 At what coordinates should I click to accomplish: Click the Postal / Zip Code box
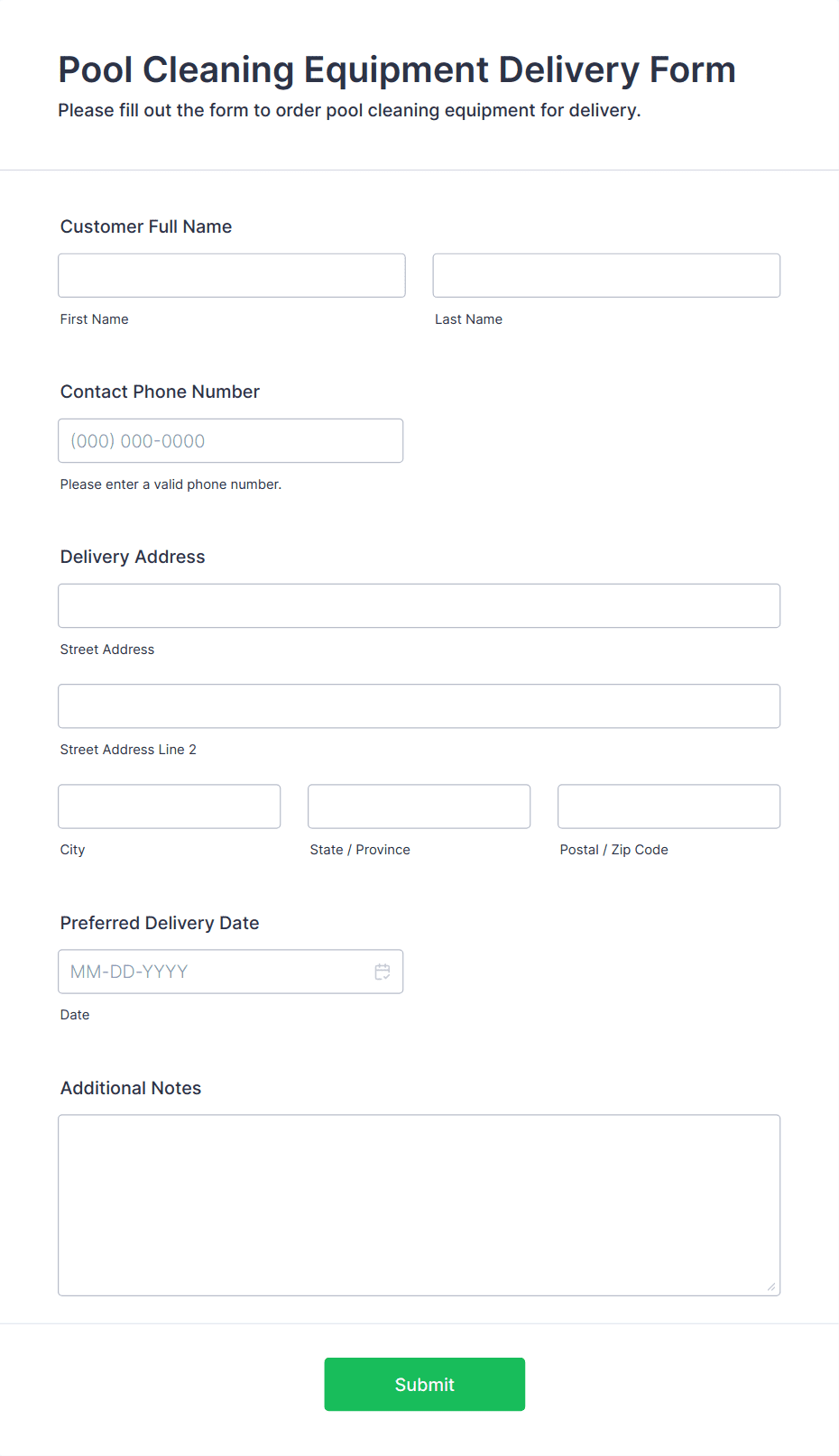[669, 806]
